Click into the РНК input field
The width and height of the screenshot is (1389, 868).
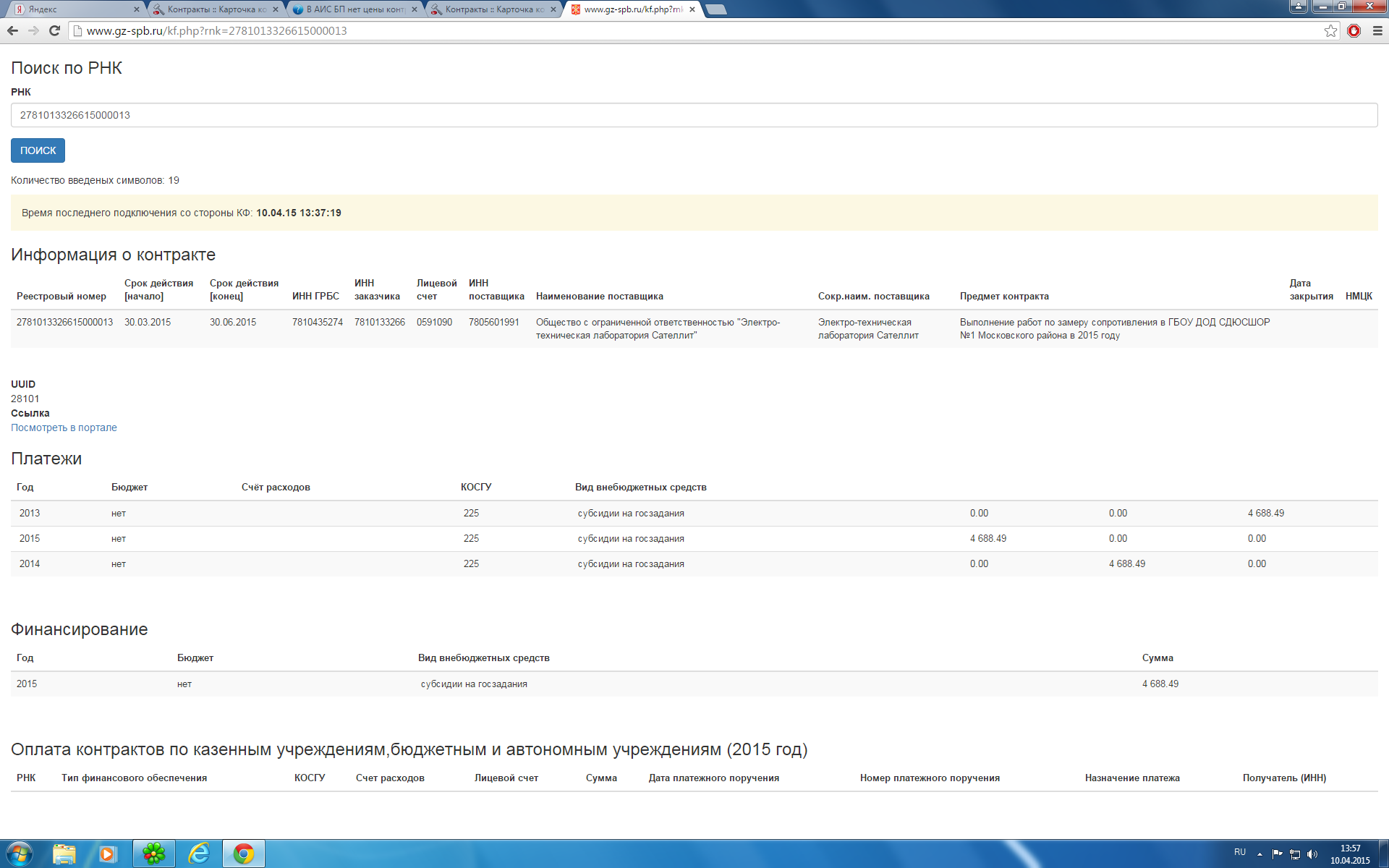(694, 115)
